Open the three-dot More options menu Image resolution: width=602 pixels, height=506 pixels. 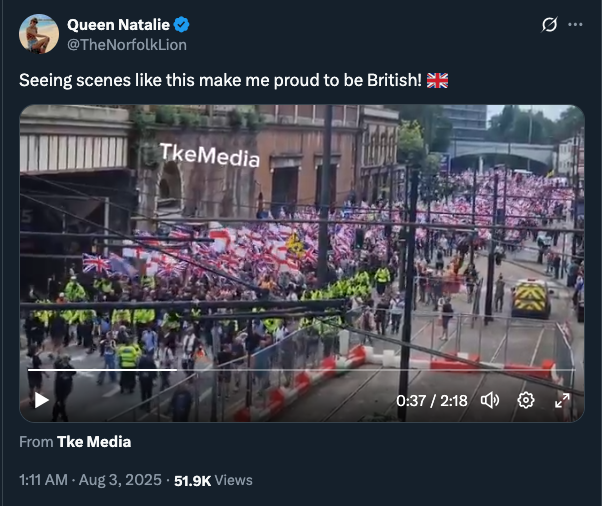(x=575, y=24)
